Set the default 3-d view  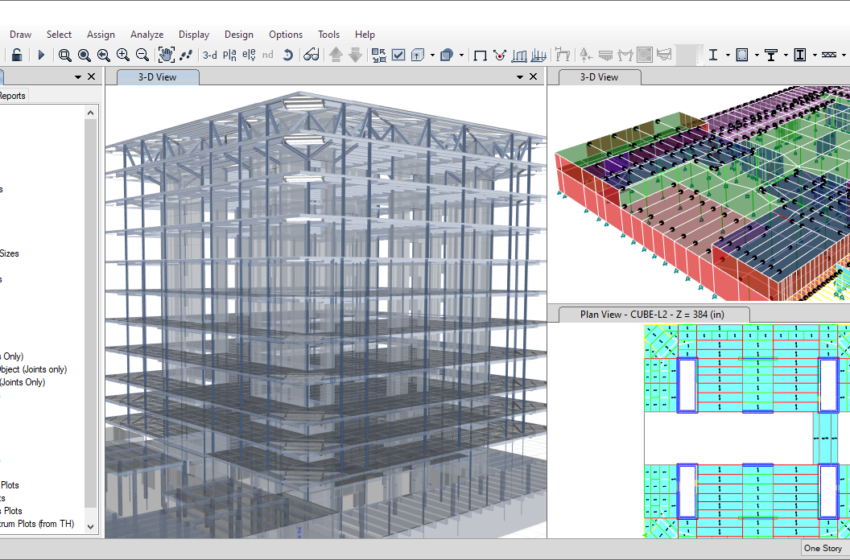(209, 55)
